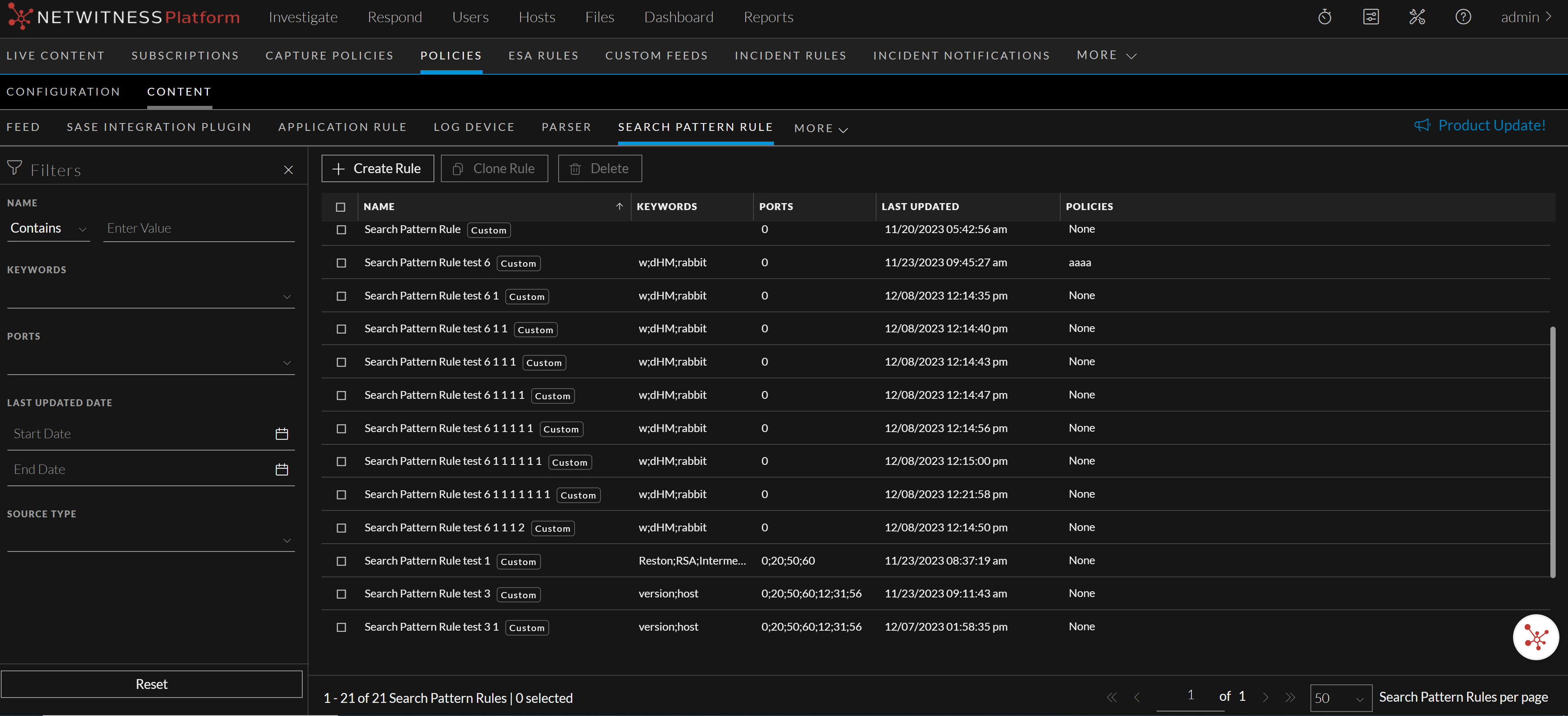1568x716 pixels.
Task: Open the help question mark icon
Action: 1463,17
